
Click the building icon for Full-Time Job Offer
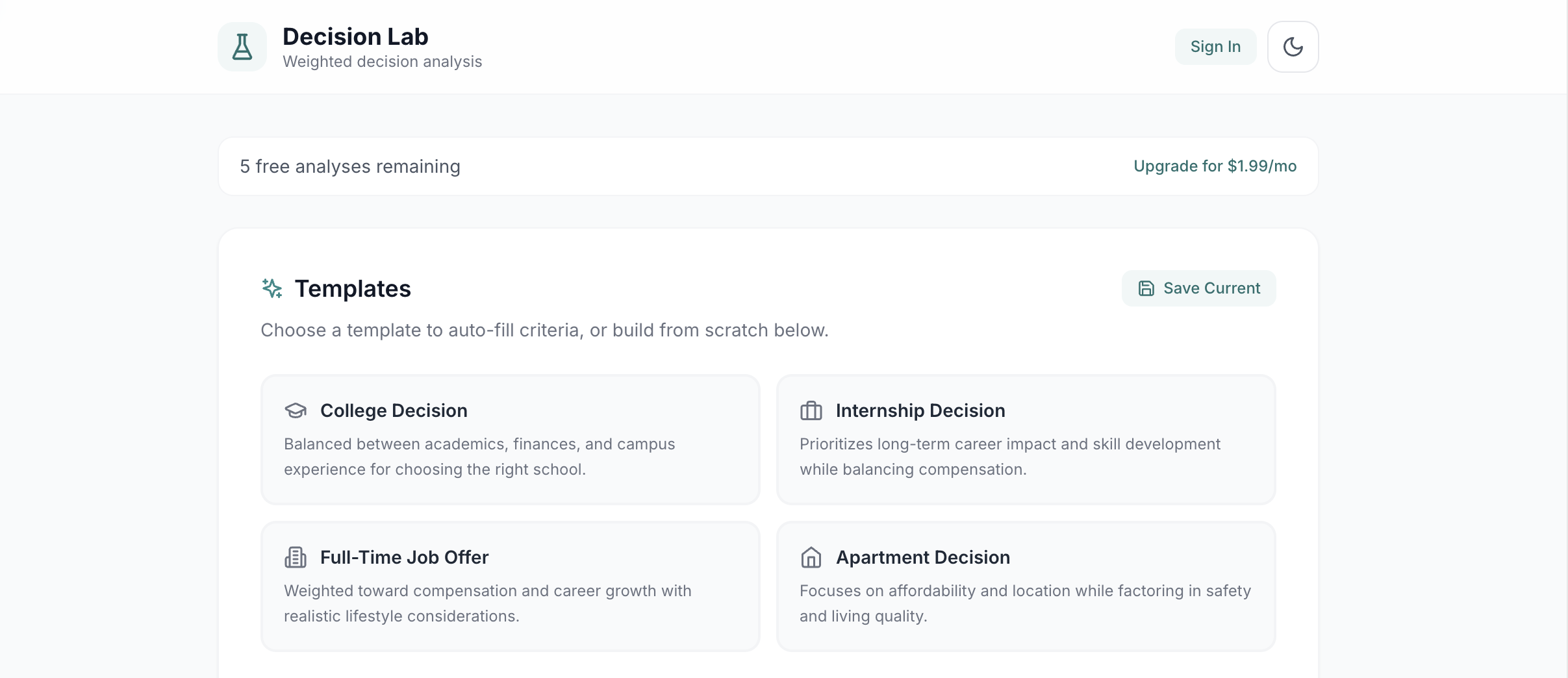(296, 557)
